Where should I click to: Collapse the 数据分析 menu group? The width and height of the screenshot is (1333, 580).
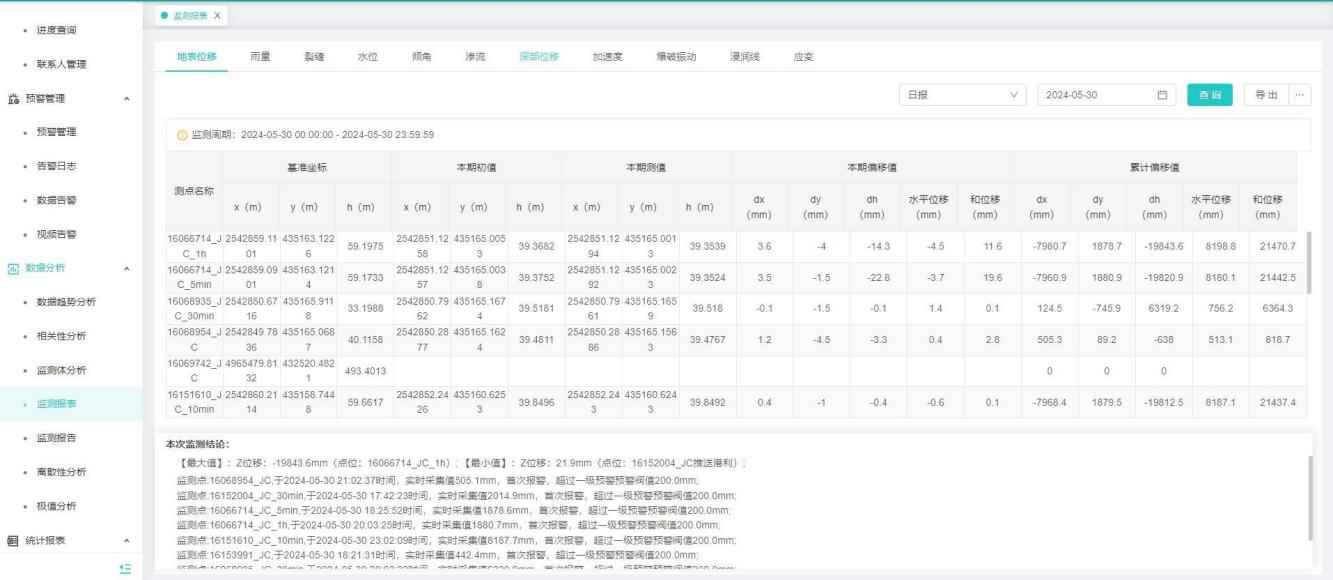pyautogui.click(x=125, y=268)
